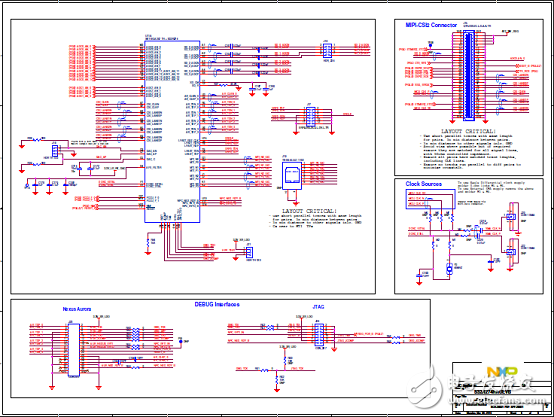Select the crystal oscillator symbol in Clock Sources

[x=449, y=269]
